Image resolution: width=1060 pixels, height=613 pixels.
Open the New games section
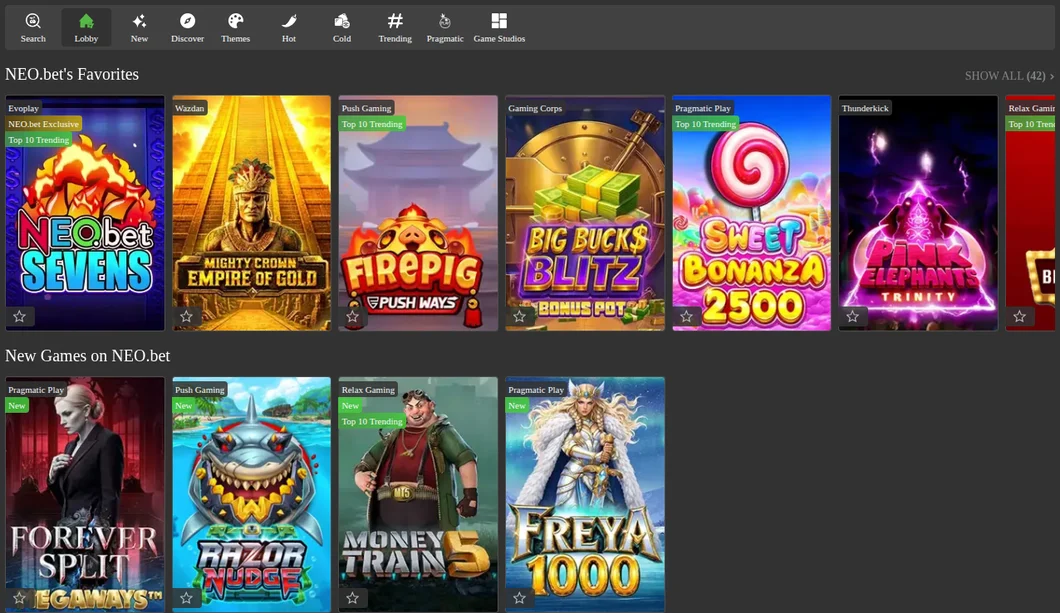coord(139,28)
